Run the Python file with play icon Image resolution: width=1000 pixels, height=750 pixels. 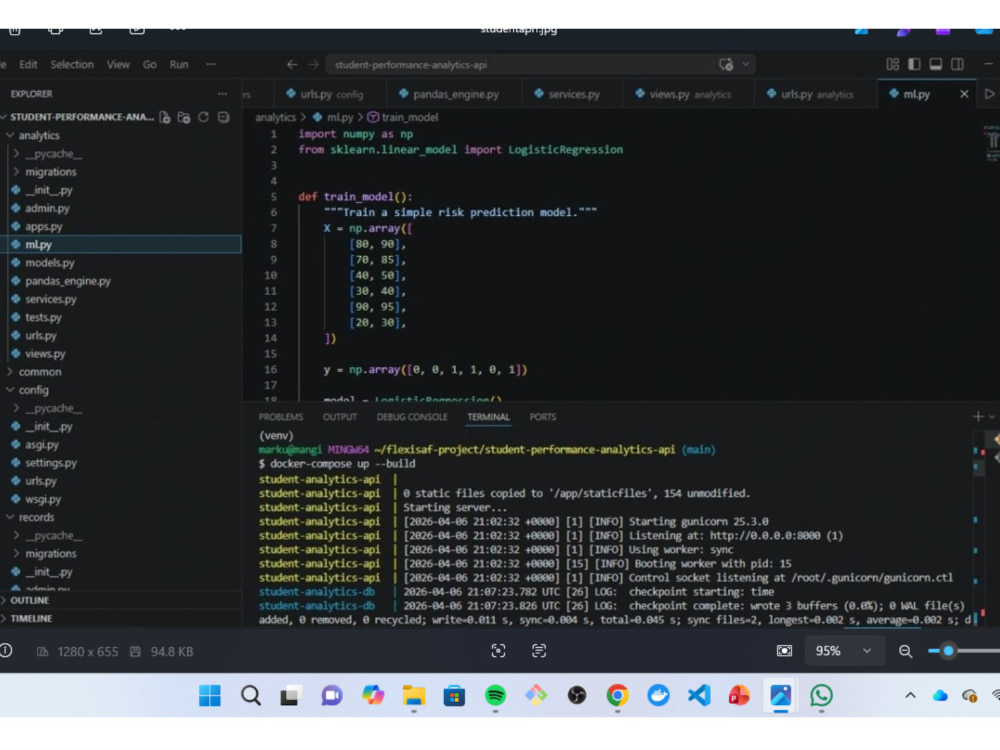coord(989,94)
